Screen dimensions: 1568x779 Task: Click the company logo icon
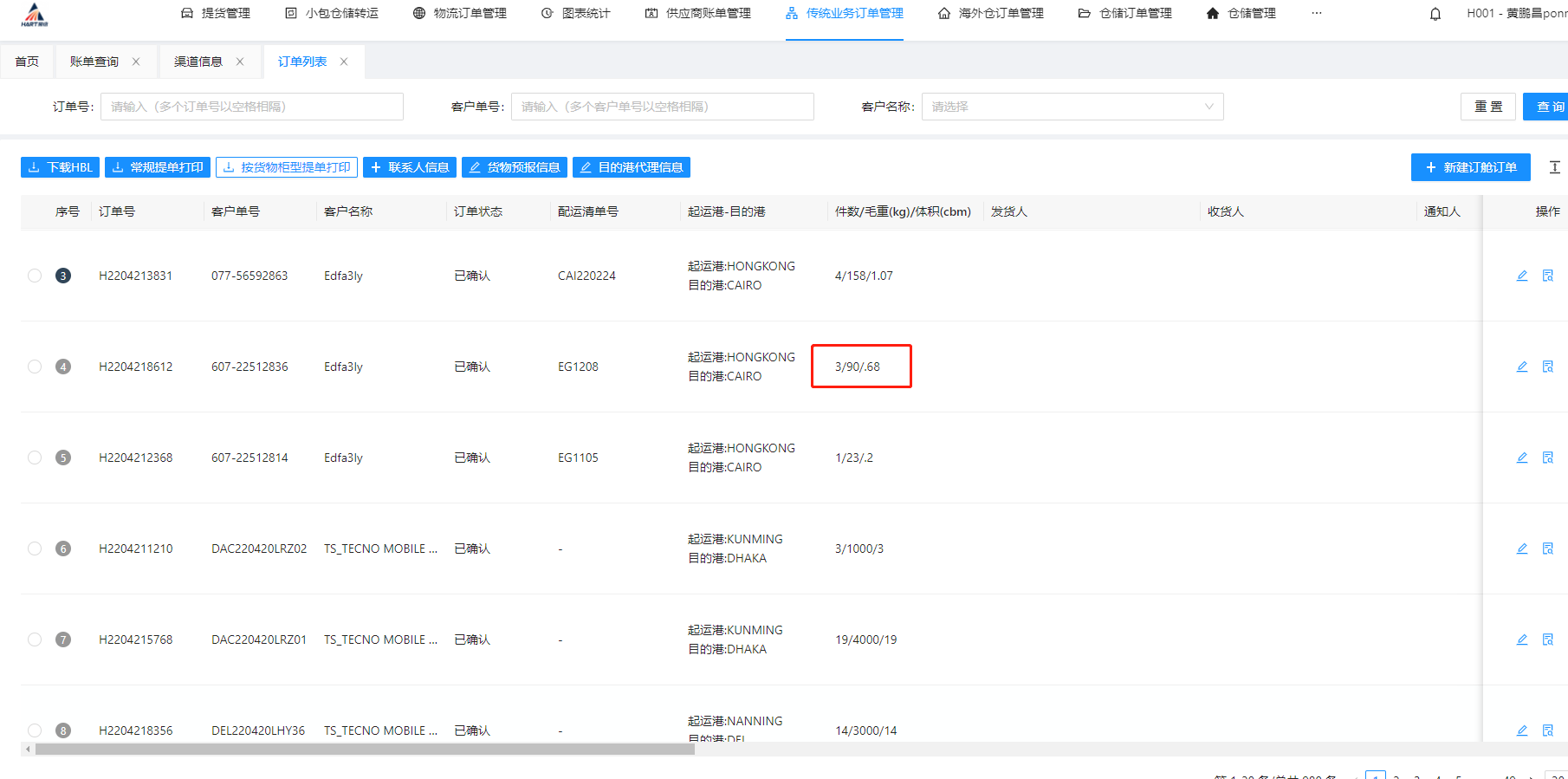35,14
